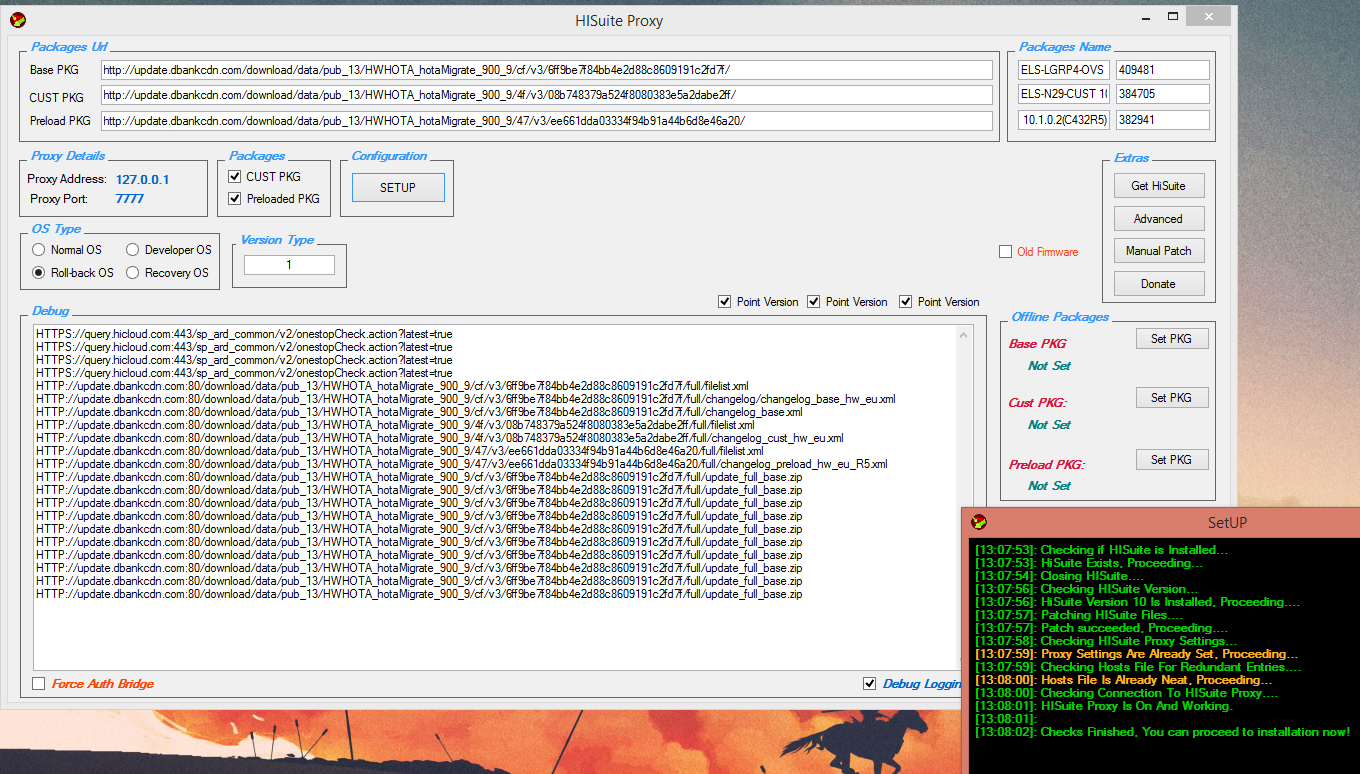Uncheck the first Point Version checkbox
1360x774 pixels.
point(724,302)
